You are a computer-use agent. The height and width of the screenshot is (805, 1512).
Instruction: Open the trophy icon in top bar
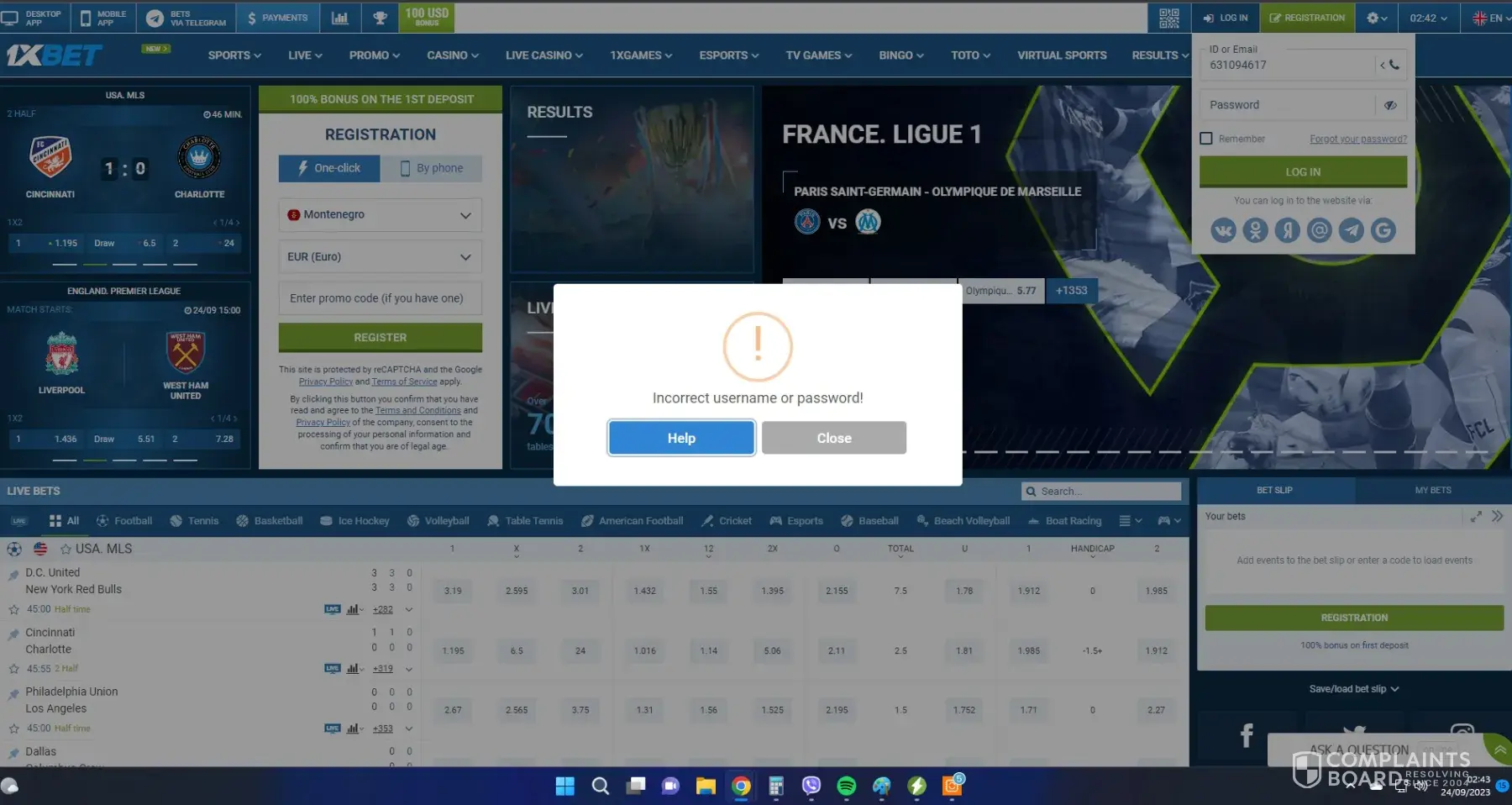tap(380, 18)
